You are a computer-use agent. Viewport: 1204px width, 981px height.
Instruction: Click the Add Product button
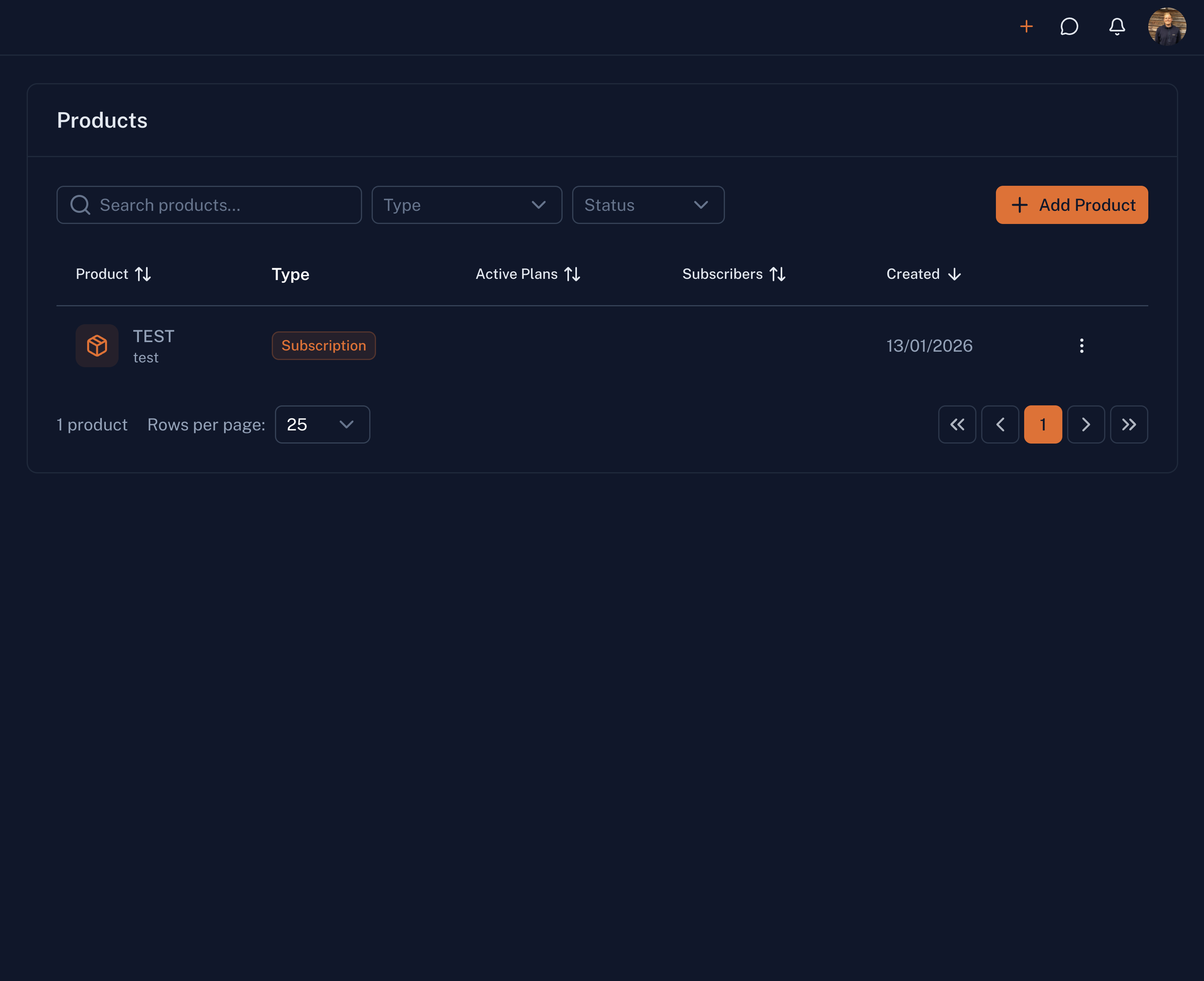click(x=1072, y=204)
